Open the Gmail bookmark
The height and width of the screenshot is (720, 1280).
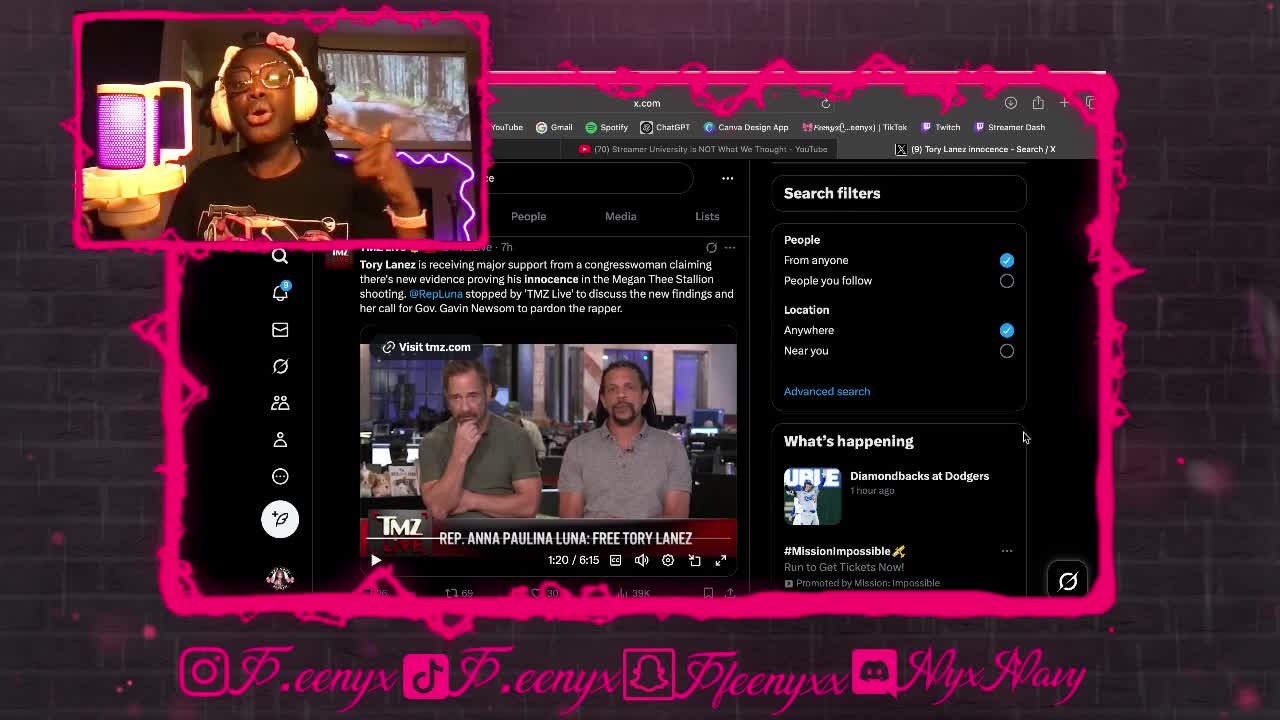pos(554,127)
